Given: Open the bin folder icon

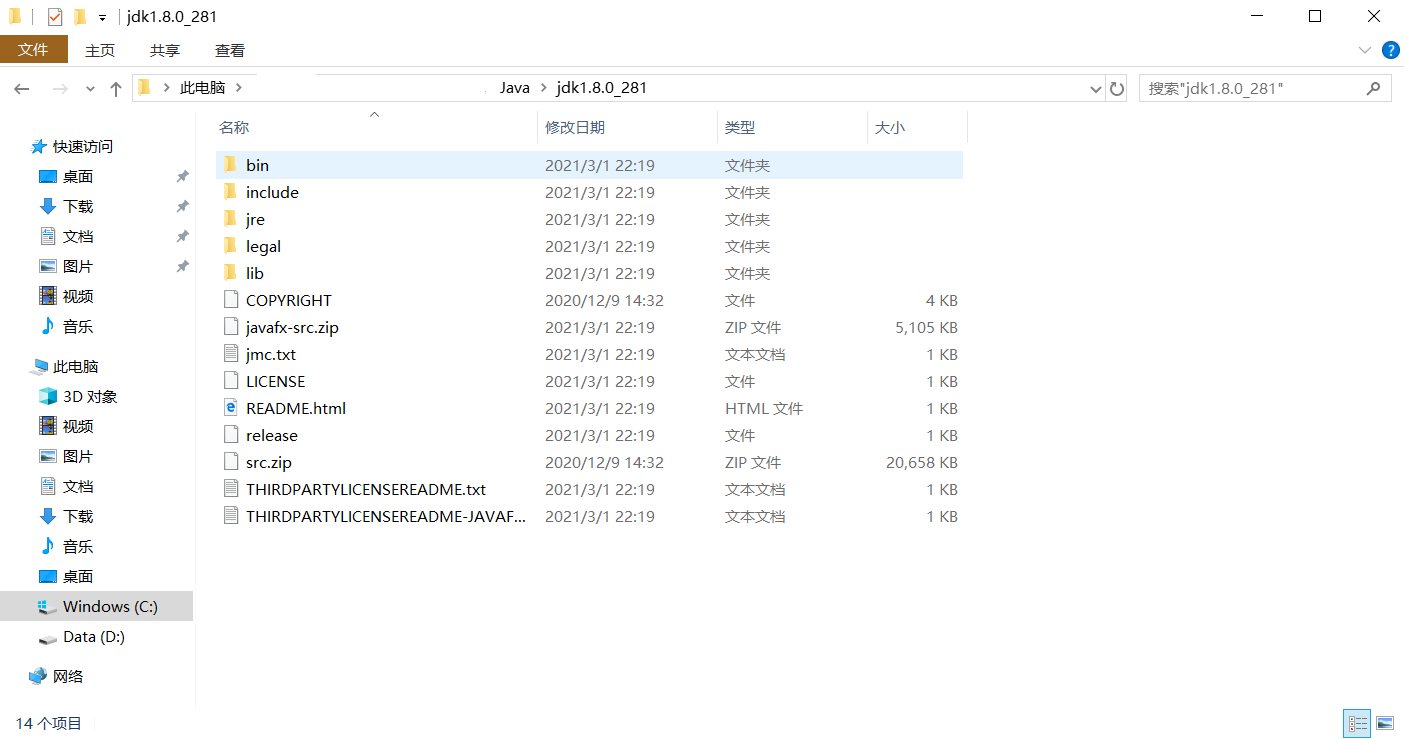Looking at the screenshot, I should [x=230, y=165].
